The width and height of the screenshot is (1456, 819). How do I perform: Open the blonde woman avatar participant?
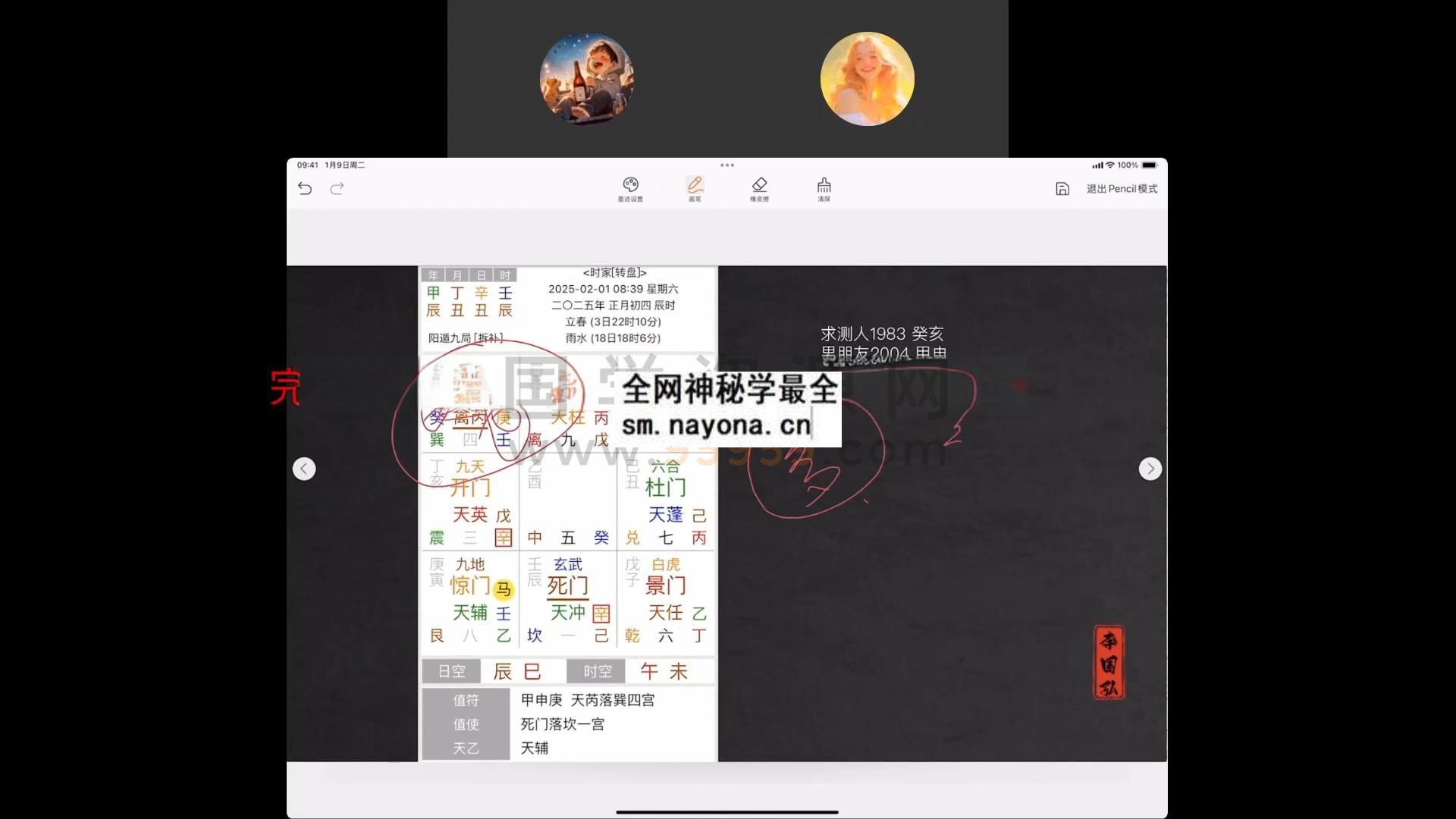(x=868, y=79)
